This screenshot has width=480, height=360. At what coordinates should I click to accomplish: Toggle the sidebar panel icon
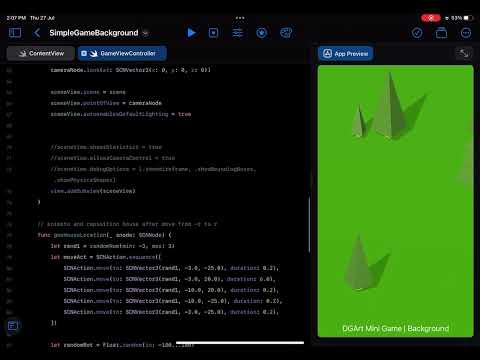click(x=15, y=33)
